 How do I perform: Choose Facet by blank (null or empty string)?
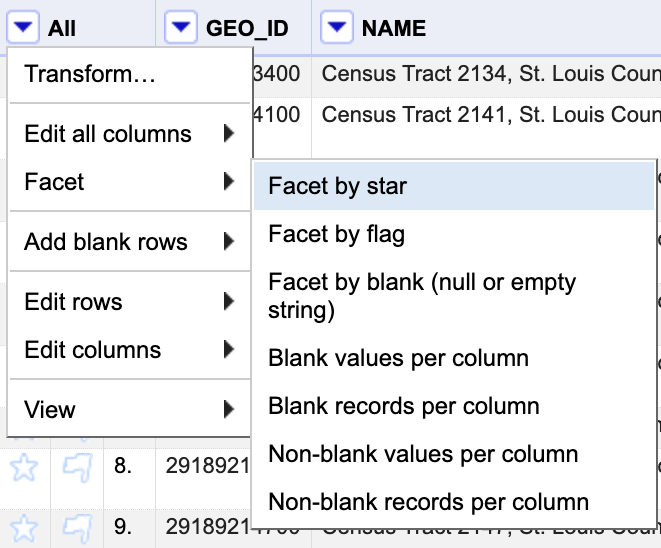(x=422, y=296)
